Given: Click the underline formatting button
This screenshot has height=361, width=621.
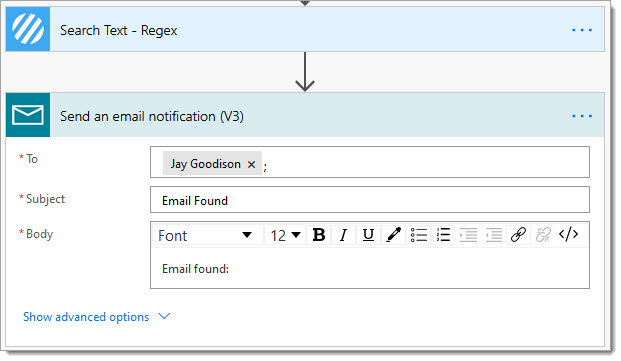Looking at the screenshot, I should tap(368, 235).
